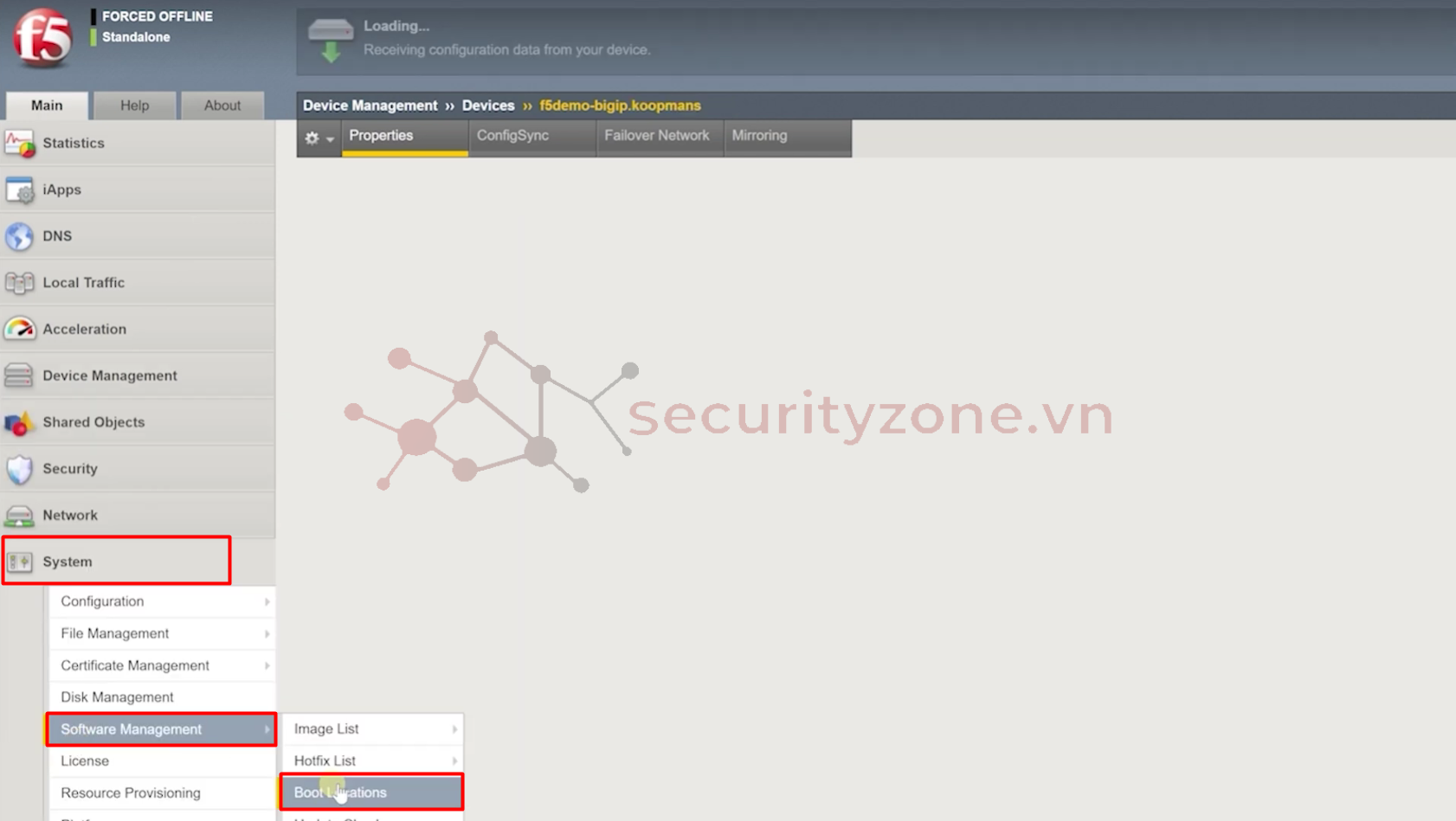Image resolution: width=1456 pixels, height=821 pixels.
Task: Choose Software Management menu entry
Action: click(x=162, y=729)
